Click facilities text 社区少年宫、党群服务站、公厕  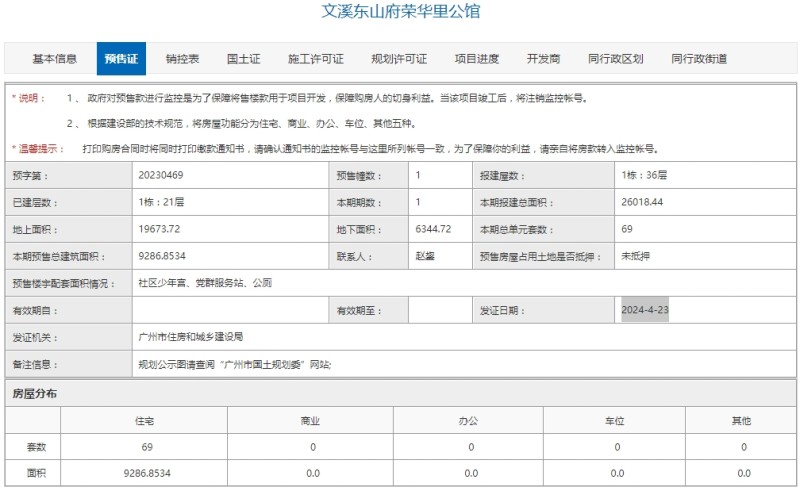205,283
